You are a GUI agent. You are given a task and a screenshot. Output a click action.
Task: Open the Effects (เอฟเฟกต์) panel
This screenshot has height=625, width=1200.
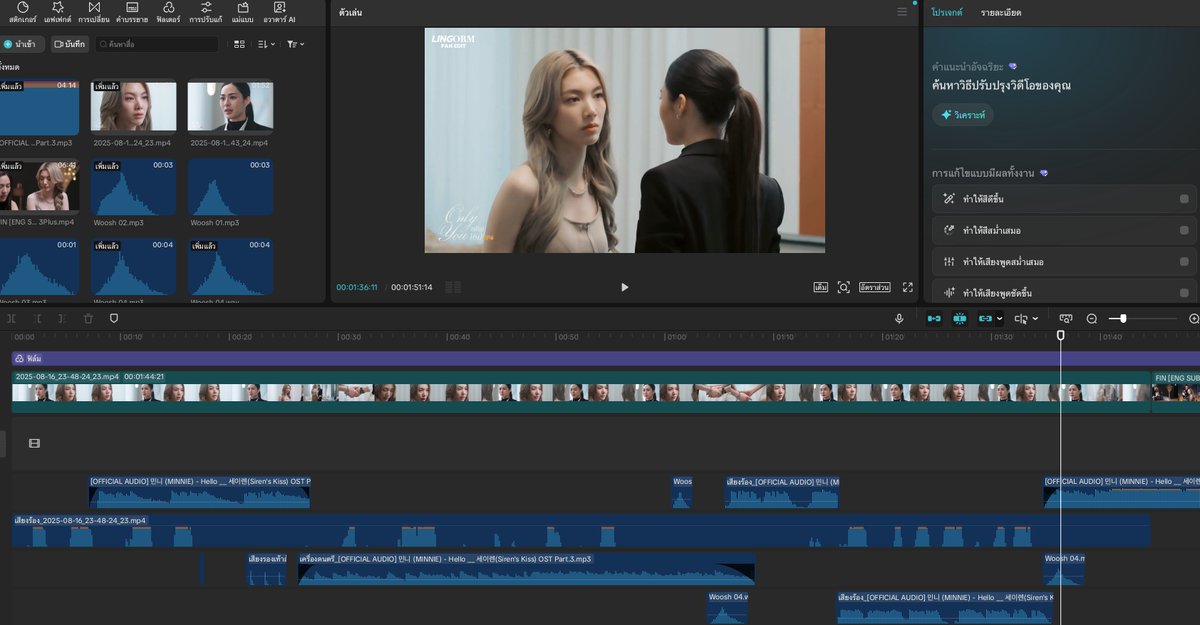point(58,12)
